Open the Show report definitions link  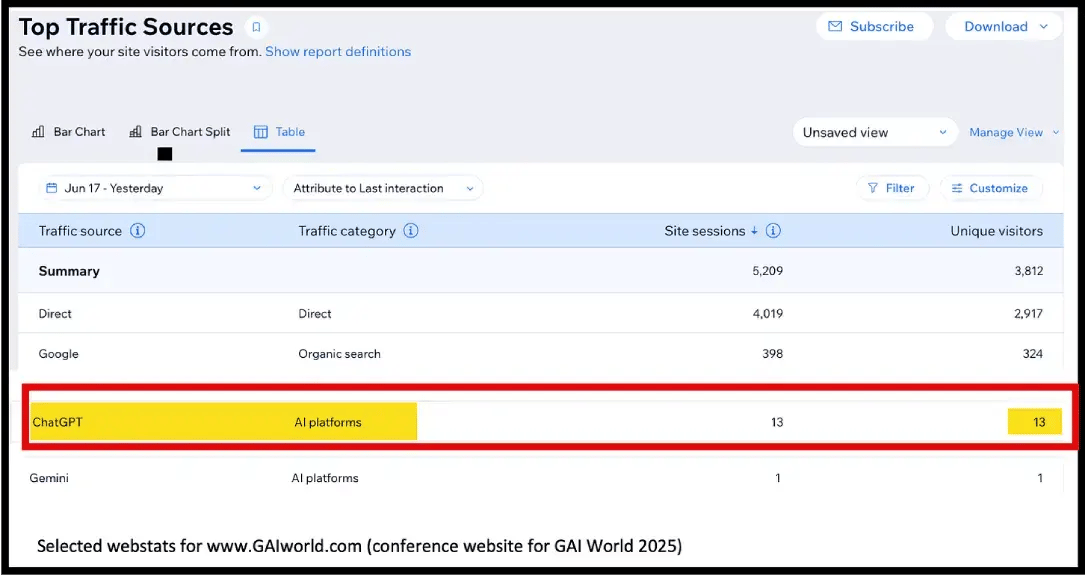click(x=338, y=51)
